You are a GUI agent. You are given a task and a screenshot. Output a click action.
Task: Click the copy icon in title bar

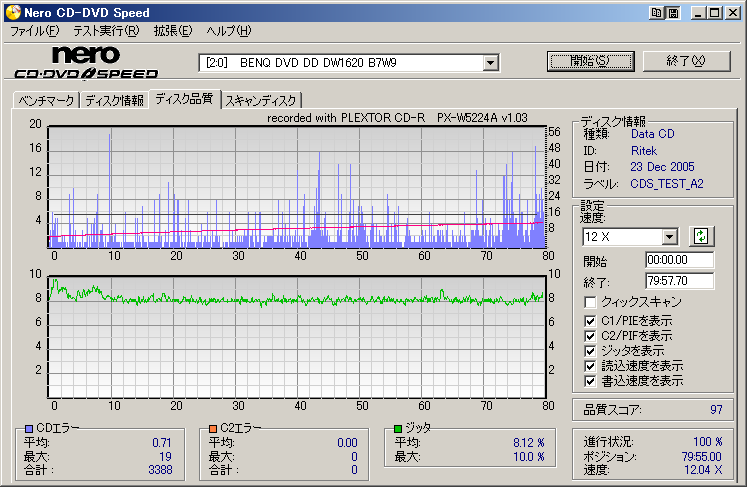657,12
